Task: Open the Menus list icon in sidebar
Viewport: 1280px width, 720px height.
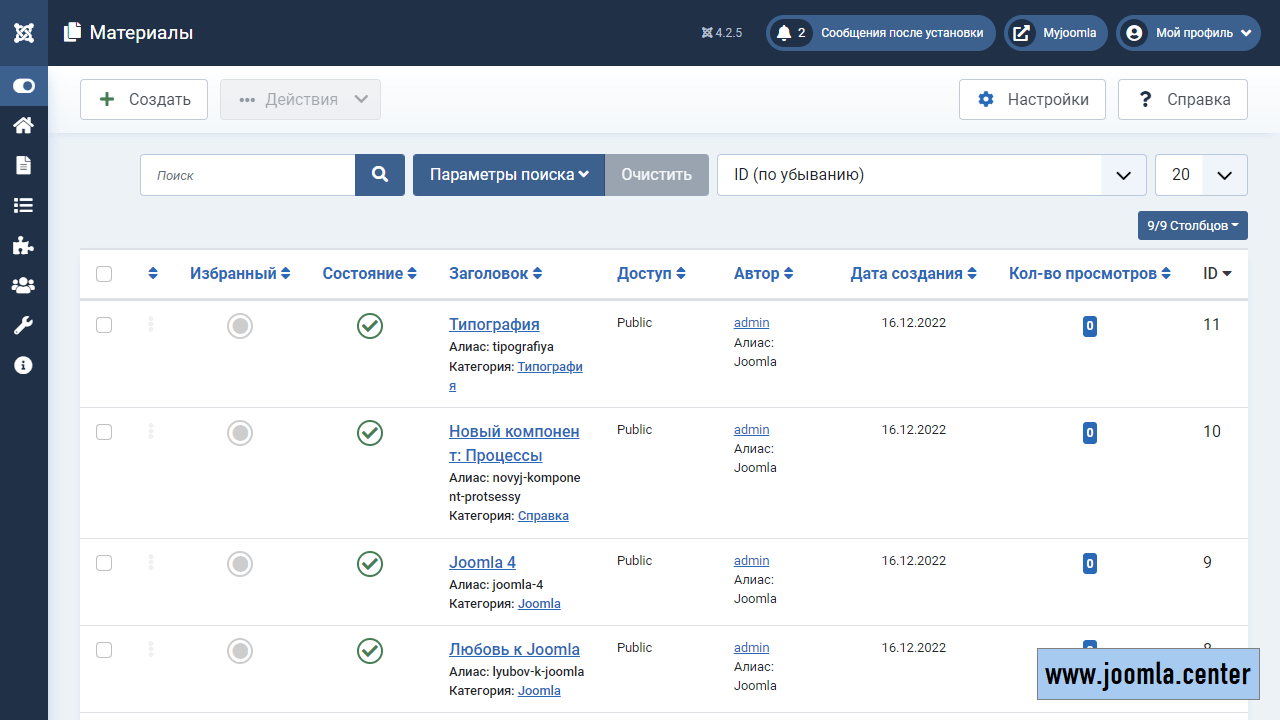Action: pos(23,205)
